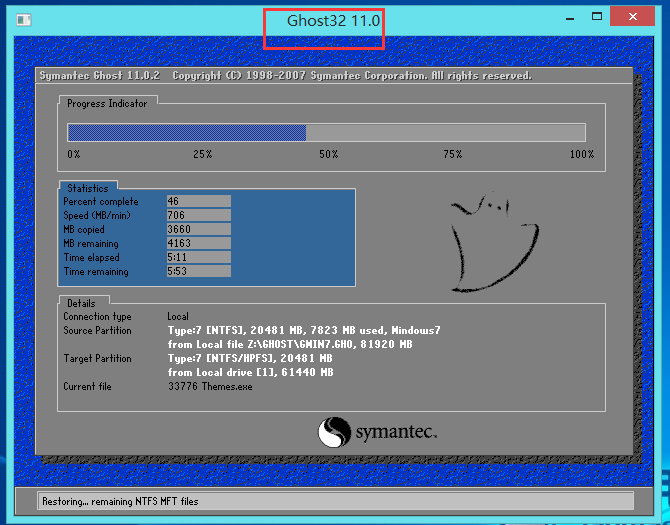Click the 75% progress marker
Screen dimensions: 670x525
pyautogui.click(x=453, y=154)
